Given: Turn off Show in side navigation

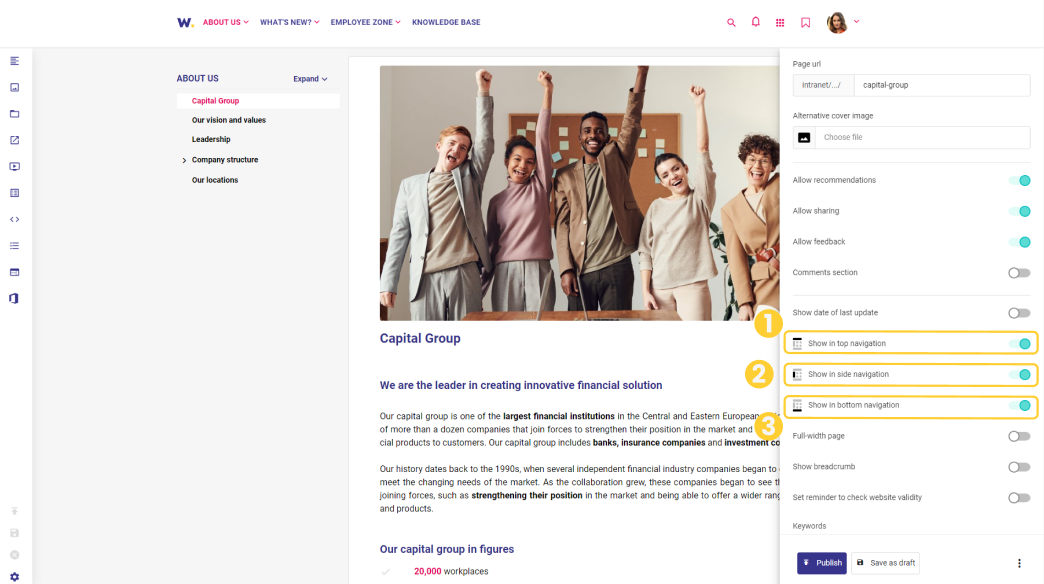Looking at the screenshot, I should [x=1019, y=374].
